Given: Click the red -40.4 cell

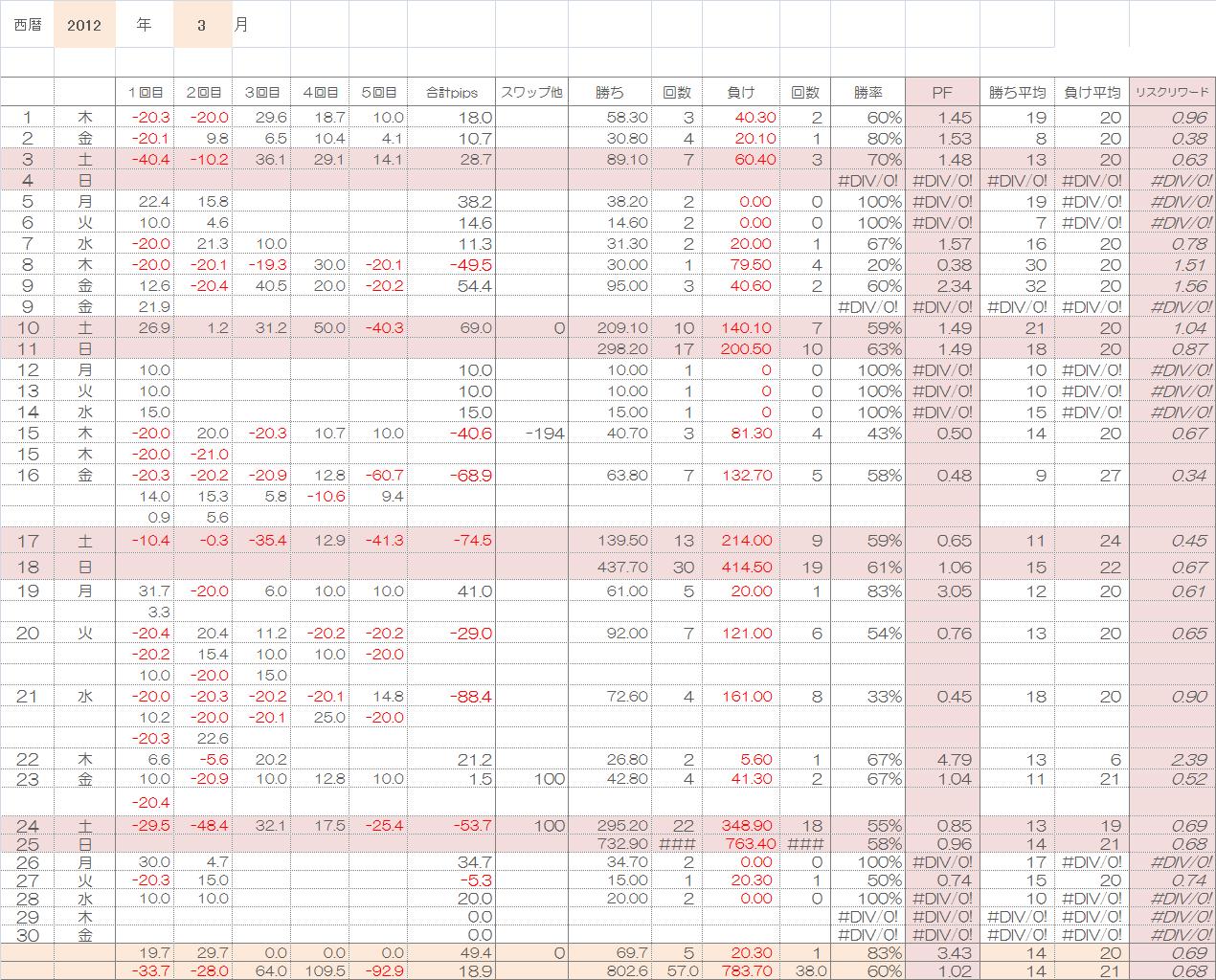Looking at the screenshot, I should point(145,159).
